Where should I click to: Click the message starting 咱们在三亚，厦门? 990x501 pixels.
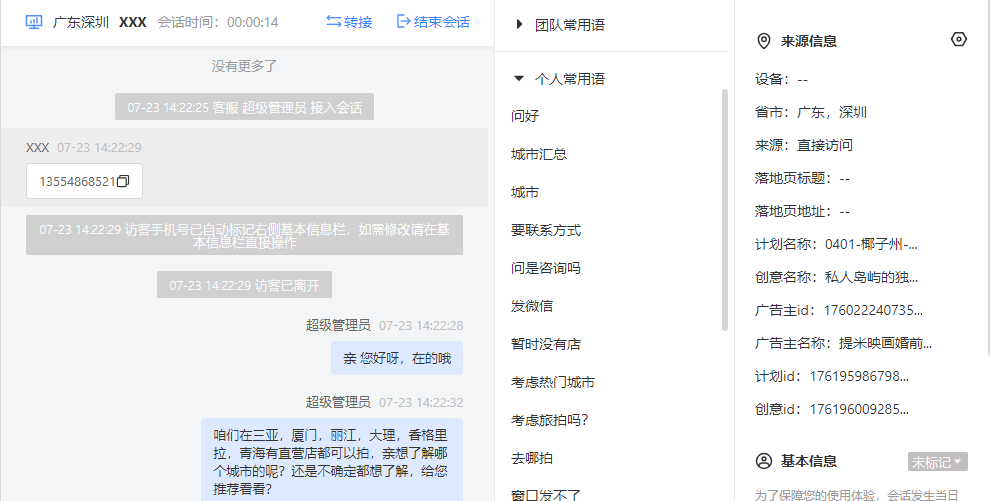[x=331, y=460]
